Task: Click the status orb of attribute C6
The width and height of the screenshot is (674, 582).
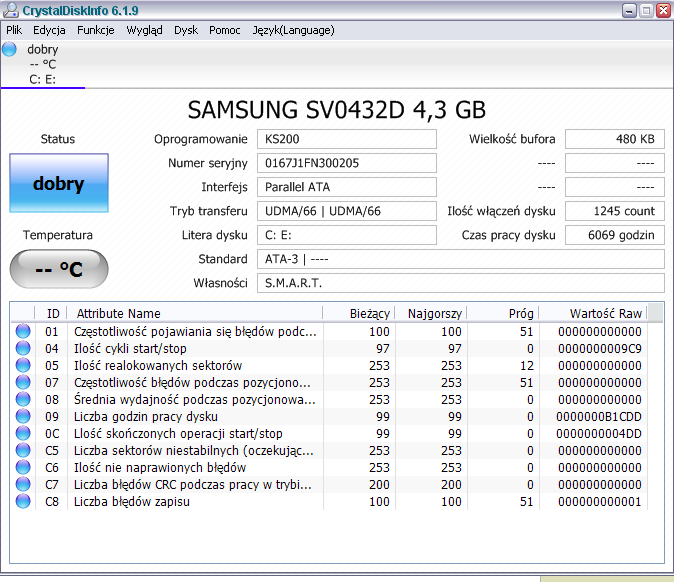Action: [x=23, y=467]
